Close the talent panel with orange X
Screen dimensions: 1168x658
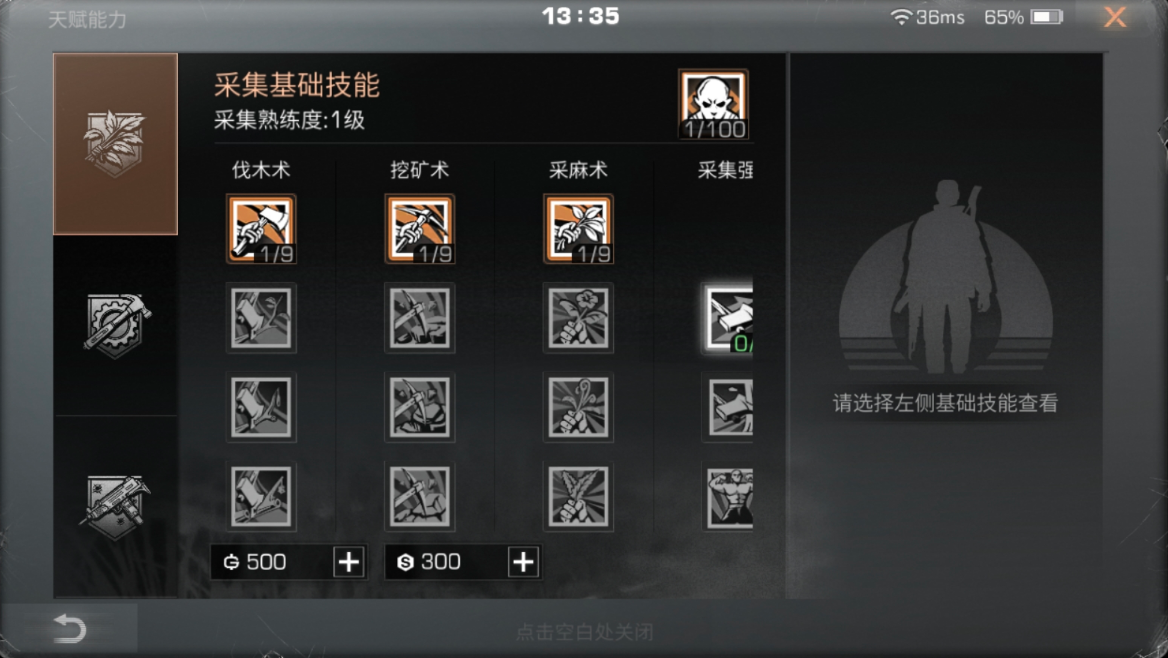[1115, 17]
